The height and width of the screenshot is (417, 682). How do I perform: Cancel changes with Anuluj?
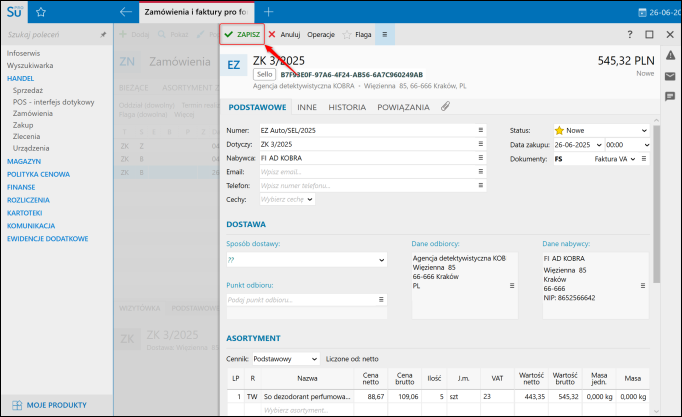pyautogui.click(x=284, y=34)
